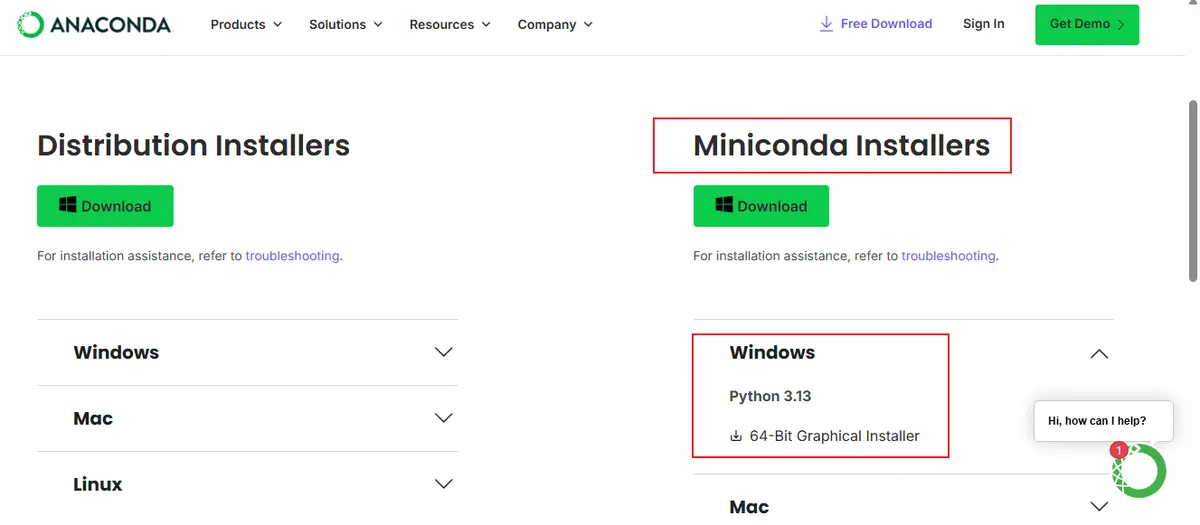This screenshot has width=1200, height=525.
Task: Download the Distribution installer
Action: 105,206
